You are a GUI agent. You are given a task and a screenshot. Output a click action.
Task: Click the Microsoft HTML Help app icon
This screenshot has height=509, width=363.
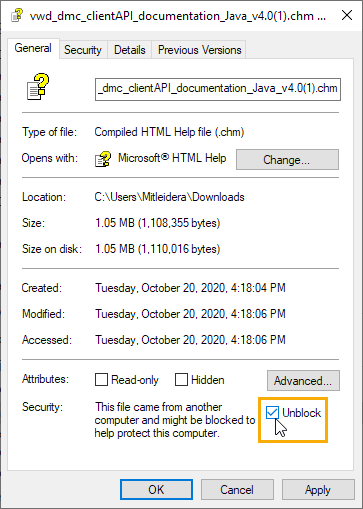[103, 159]
